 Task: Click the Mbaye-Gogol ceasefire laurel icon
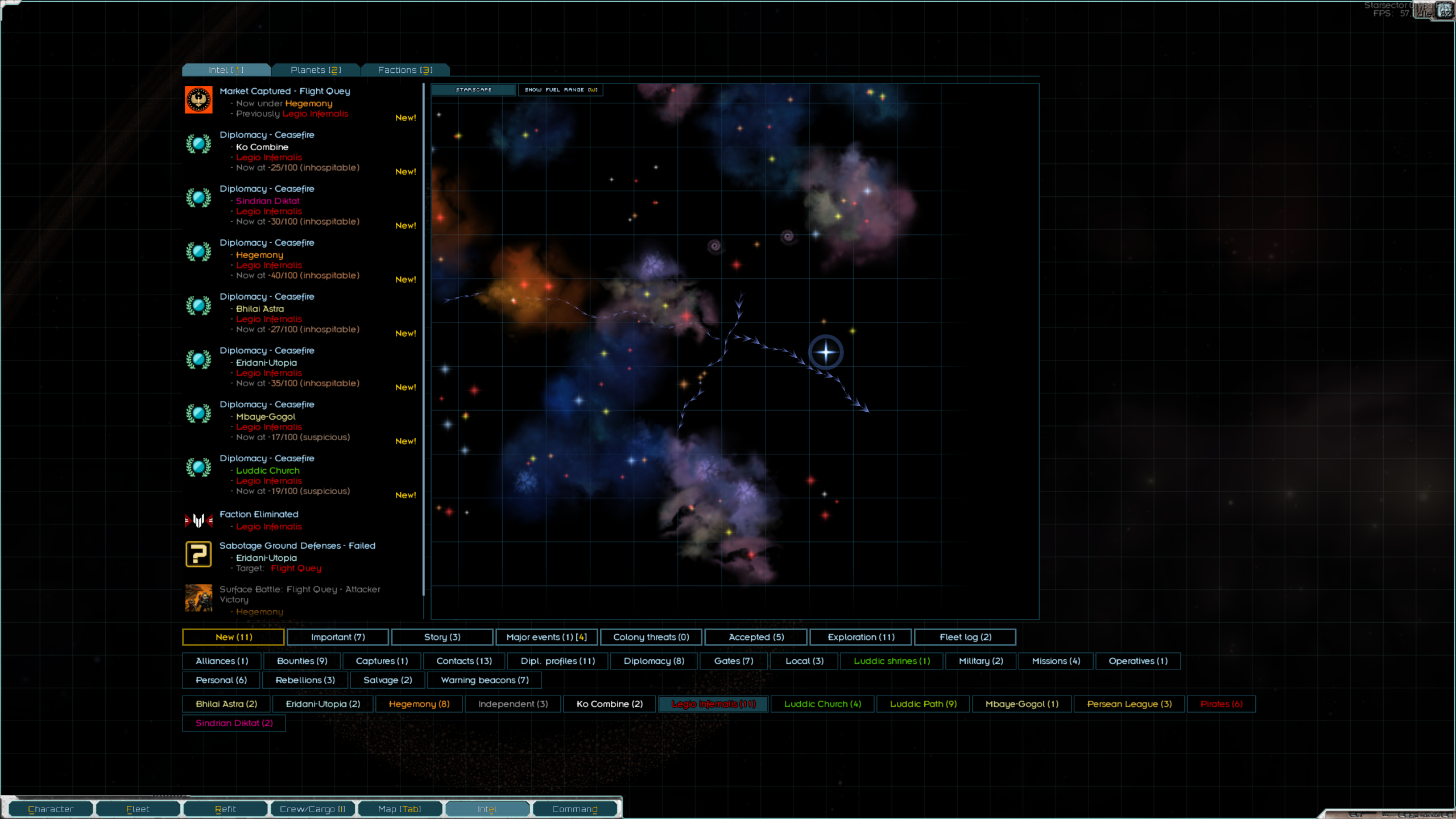[x=198, y=413]
